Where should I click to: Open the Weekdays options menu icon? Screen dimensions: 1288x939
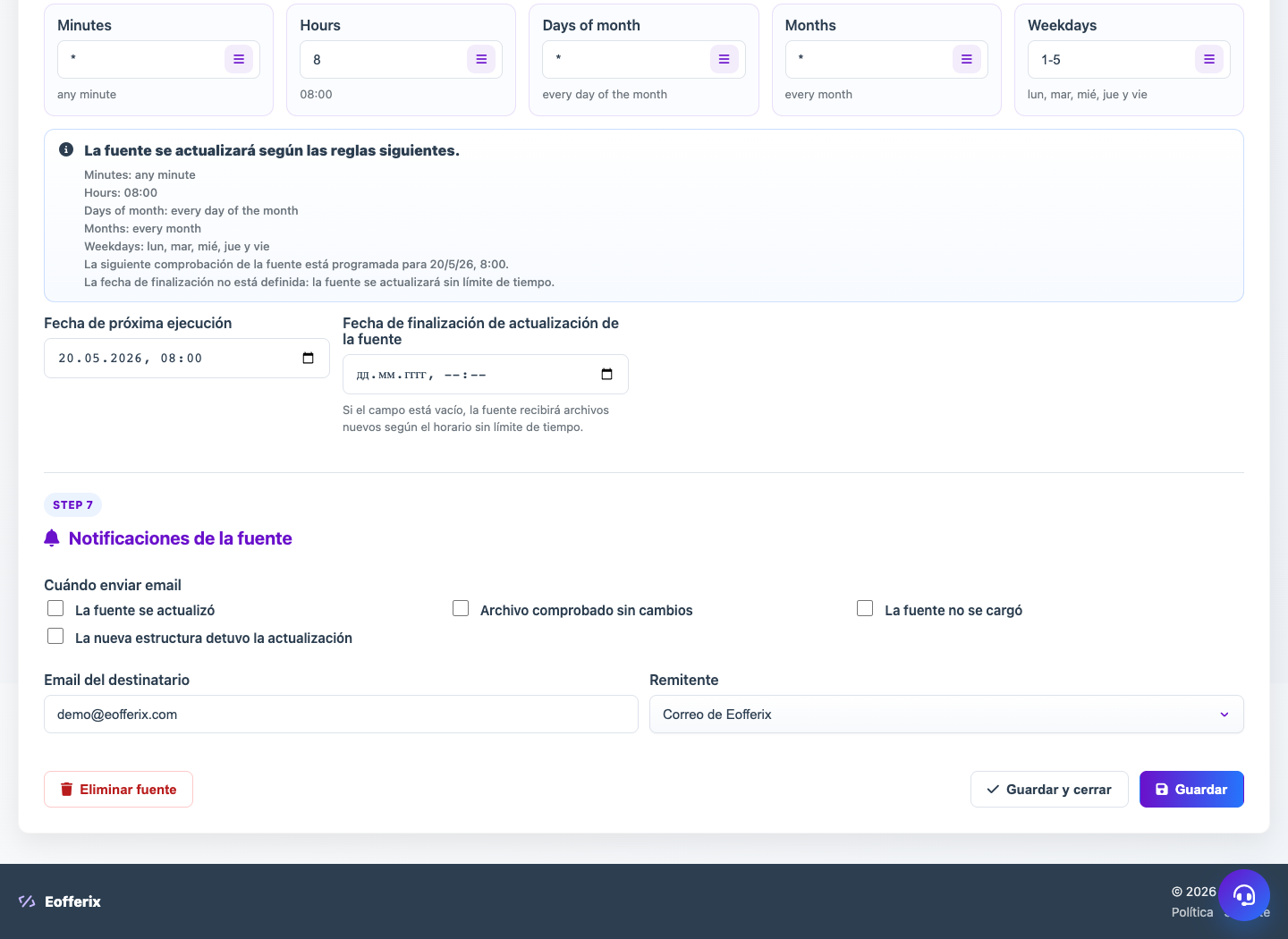point(1209,59)
